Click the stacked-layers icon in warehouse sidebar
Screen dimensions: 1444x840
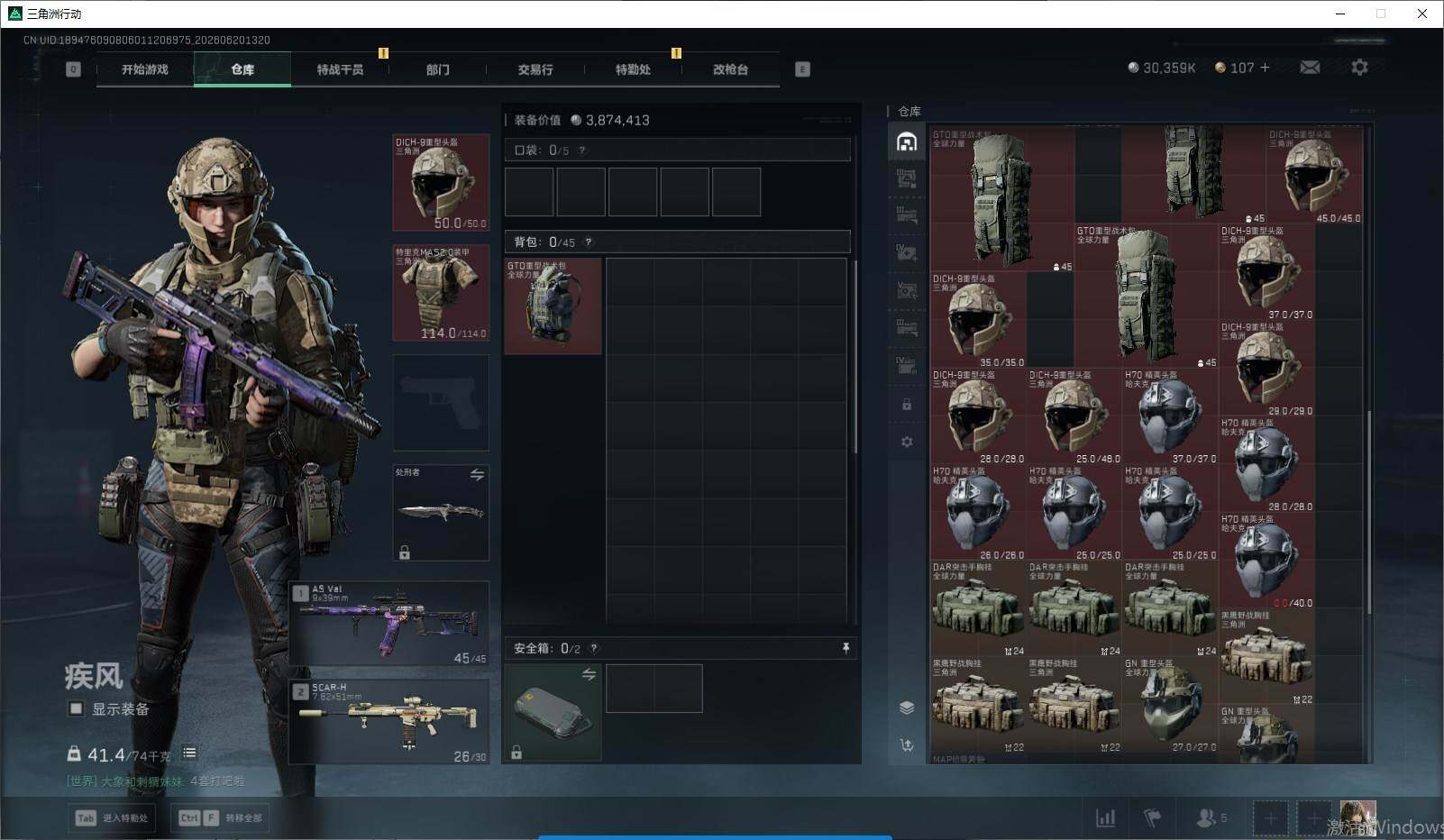click(907, 708)
